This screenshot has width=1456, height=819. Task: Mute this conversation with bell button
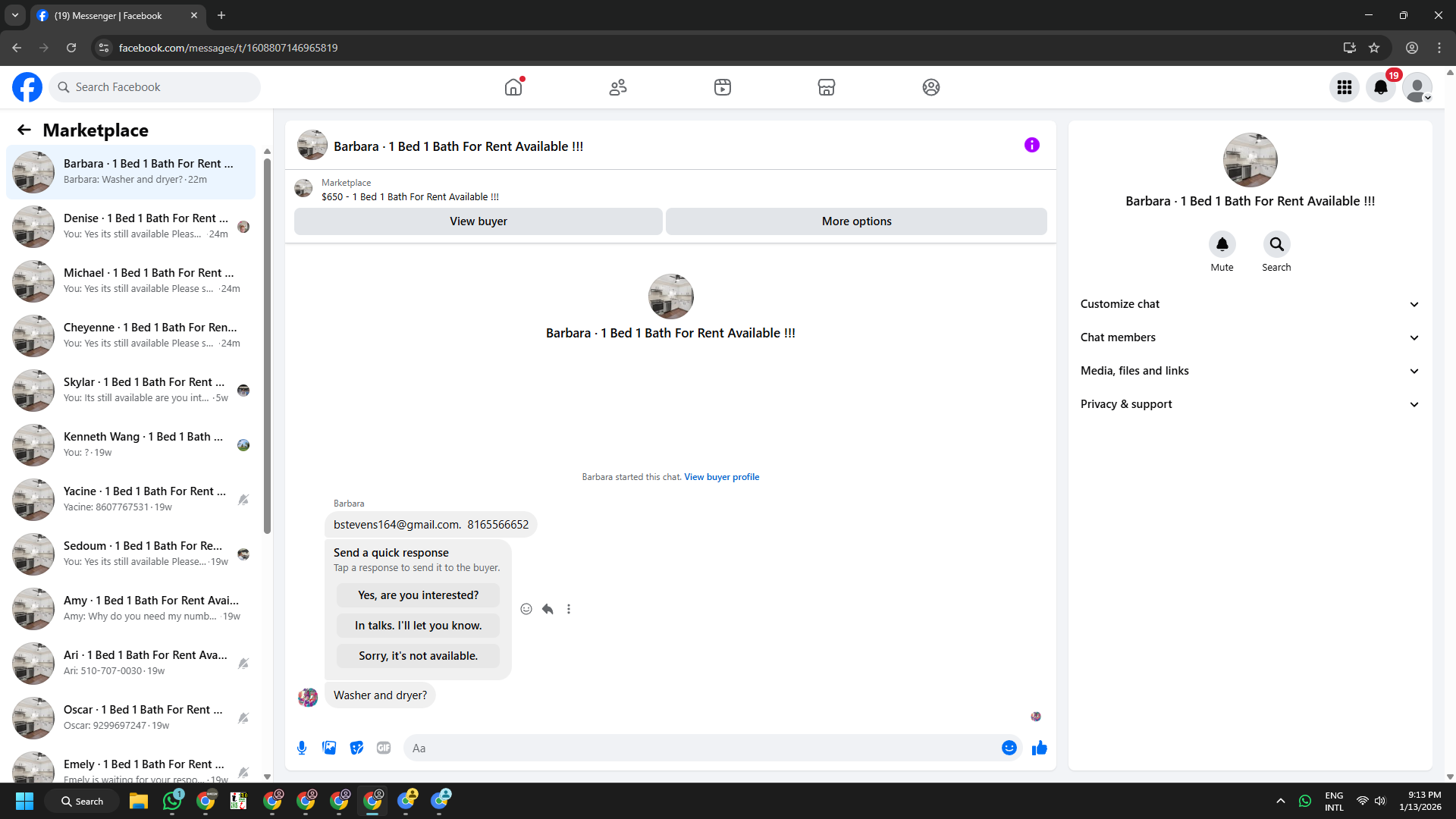[x=1222, y=244]
